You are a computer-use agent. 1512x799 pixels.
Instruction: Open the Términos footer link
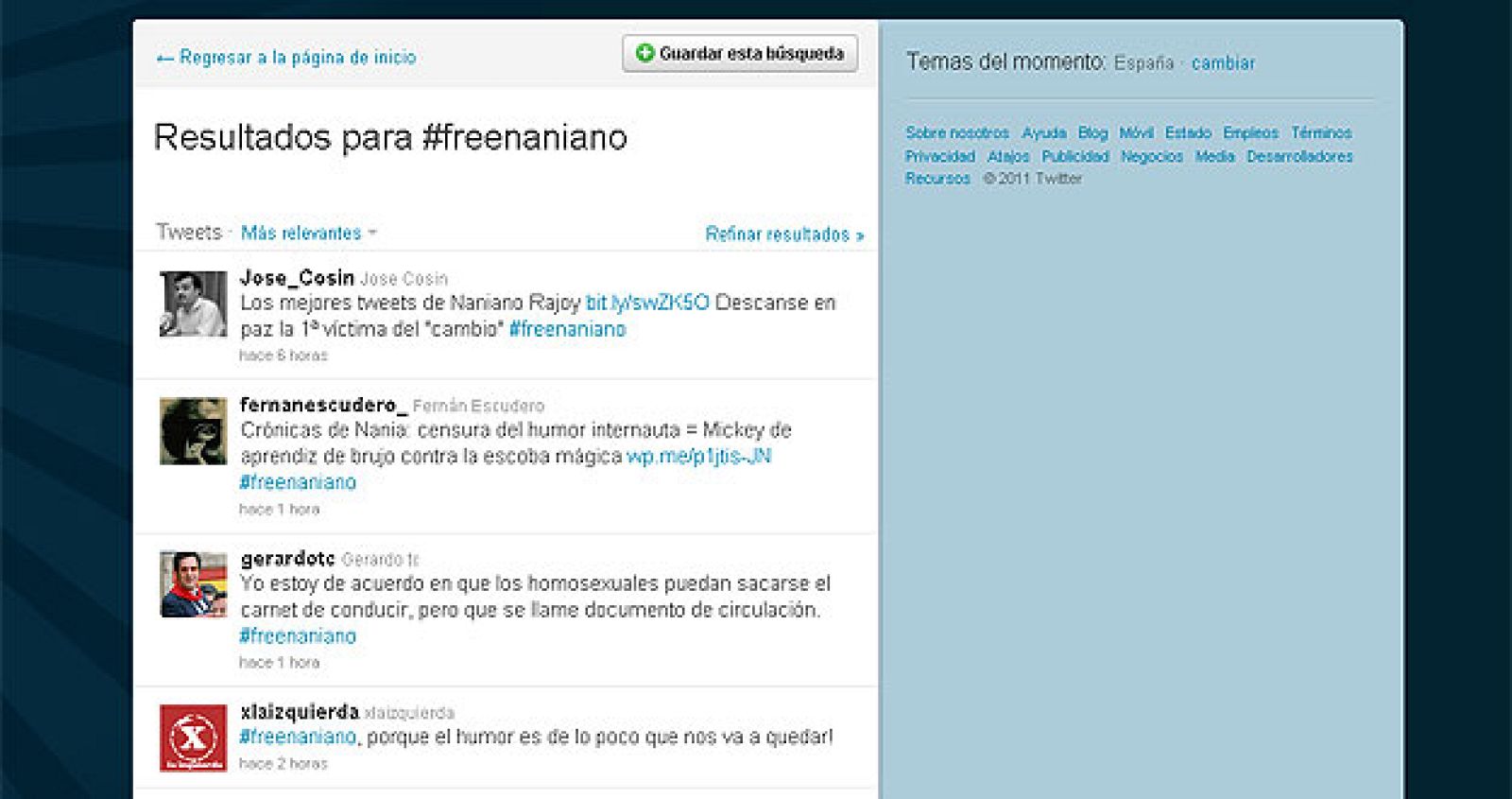pos(1322,132)
